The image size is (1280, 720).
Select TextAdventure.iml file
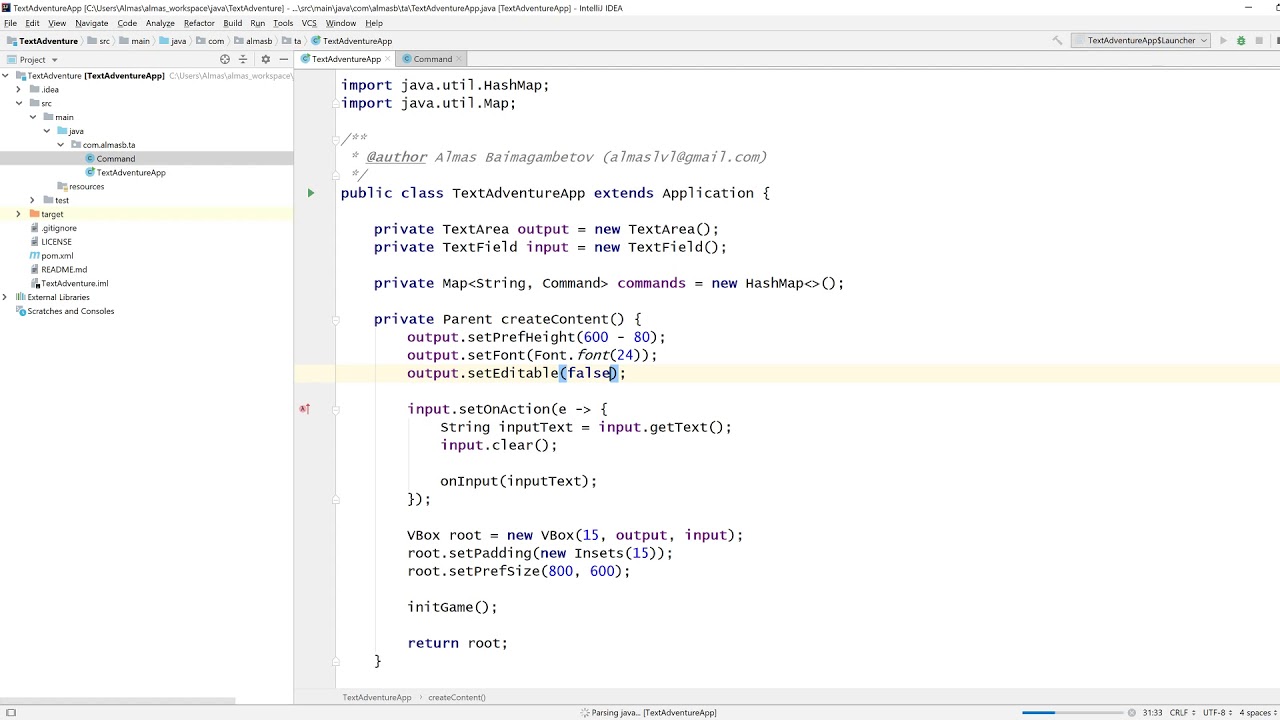click(74, 284)
